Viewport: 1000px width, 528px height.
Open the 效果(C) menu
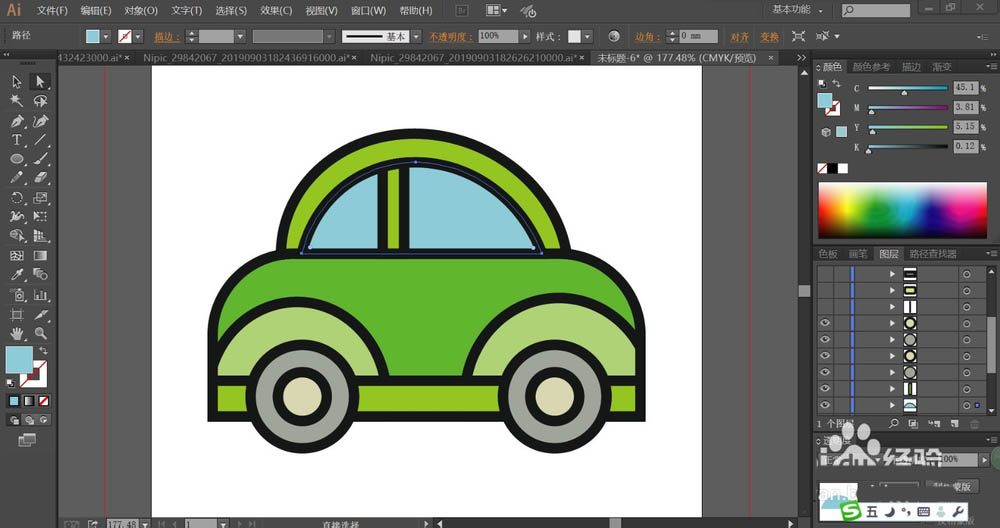tap(276, 11)
